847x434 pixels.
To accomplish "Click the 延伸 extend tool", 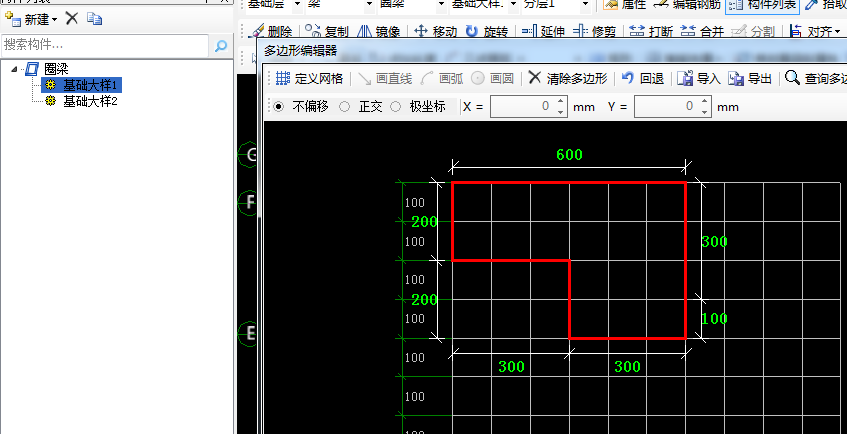I will pyautogui.click(x=544, y=31).
